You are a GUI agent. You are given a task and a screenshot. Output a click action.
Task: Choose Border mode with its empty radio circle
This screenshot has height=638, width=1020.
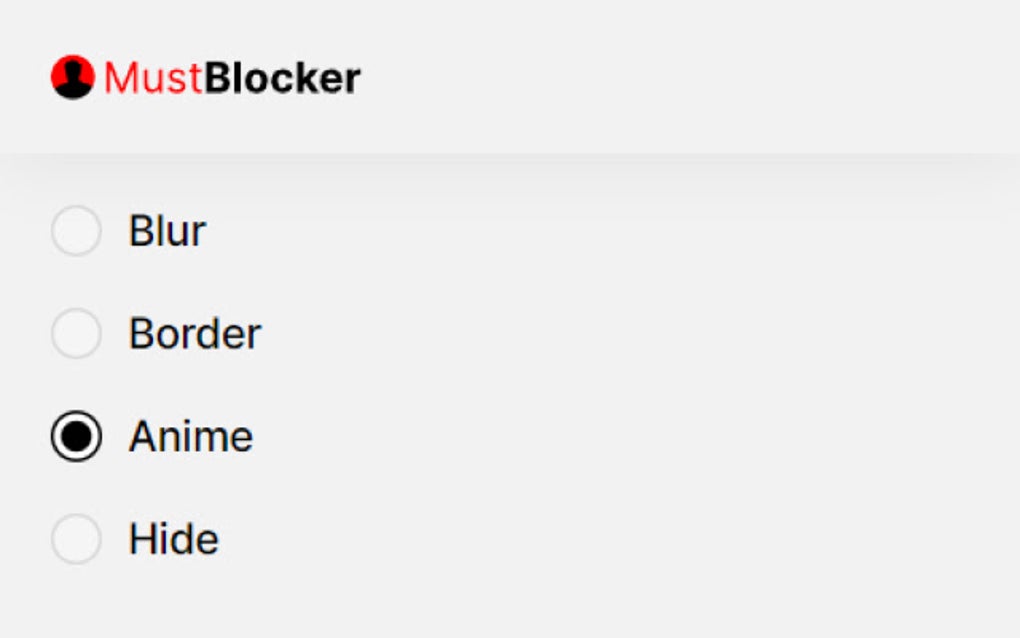[x=76, y=334]
